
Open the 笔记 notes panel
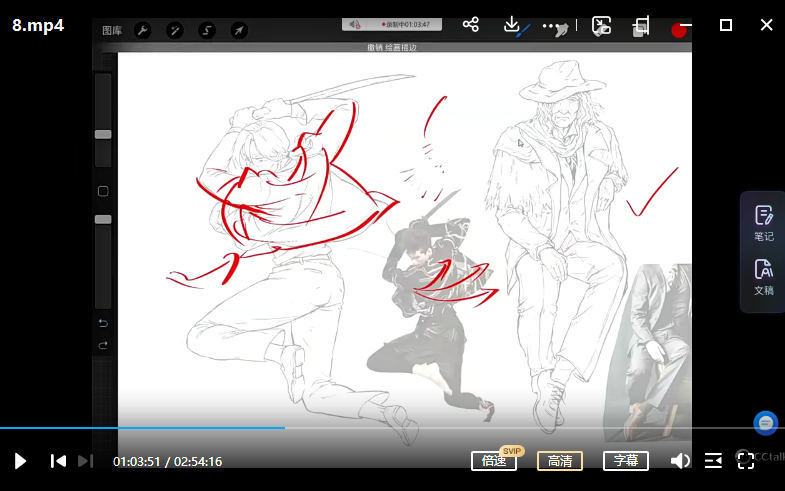click(764, 223)
